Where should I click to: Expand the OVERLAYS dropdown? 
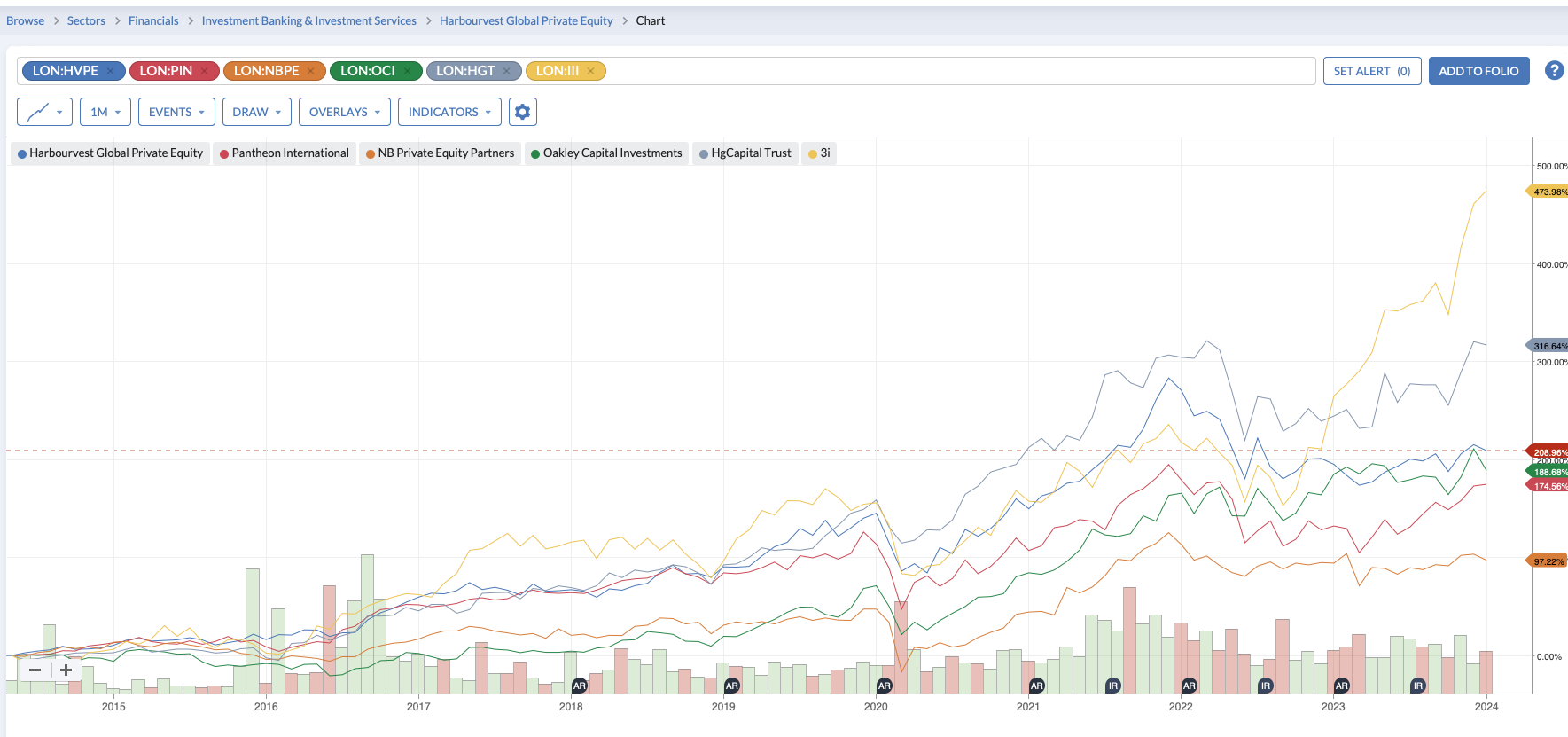click(x=345, y=112)
